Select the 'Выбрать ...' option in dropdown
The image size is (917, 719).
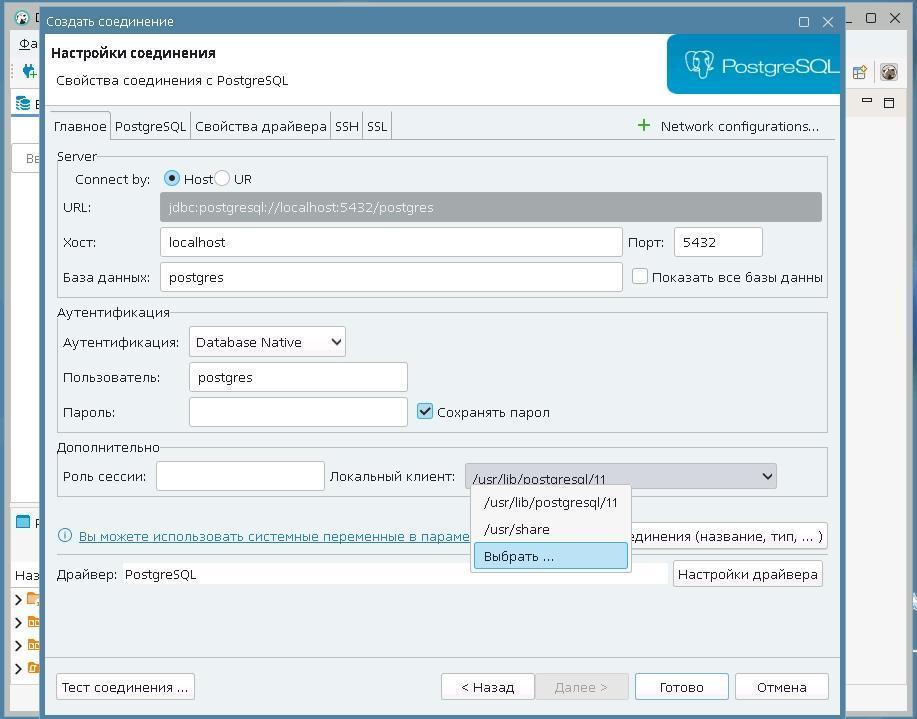(x=550, y=556)
